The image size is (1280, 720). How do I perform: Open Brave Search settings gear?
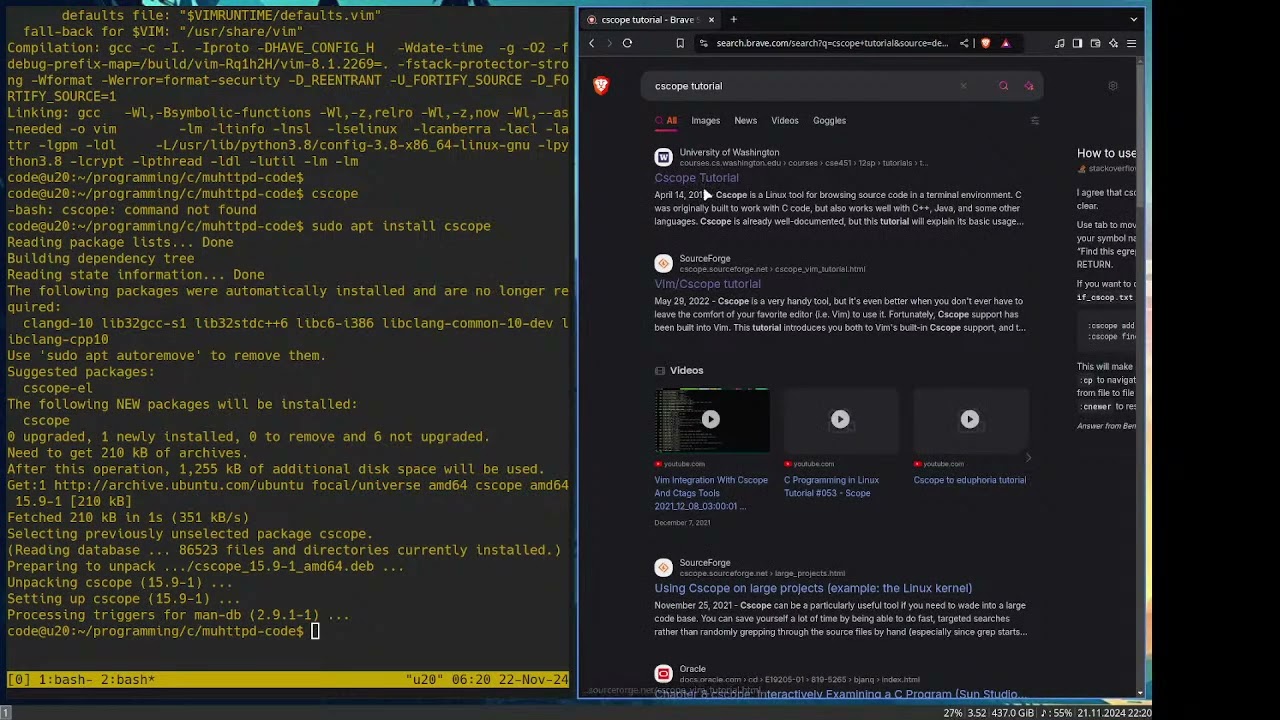pyautogui.click(x=1112, y=86)
